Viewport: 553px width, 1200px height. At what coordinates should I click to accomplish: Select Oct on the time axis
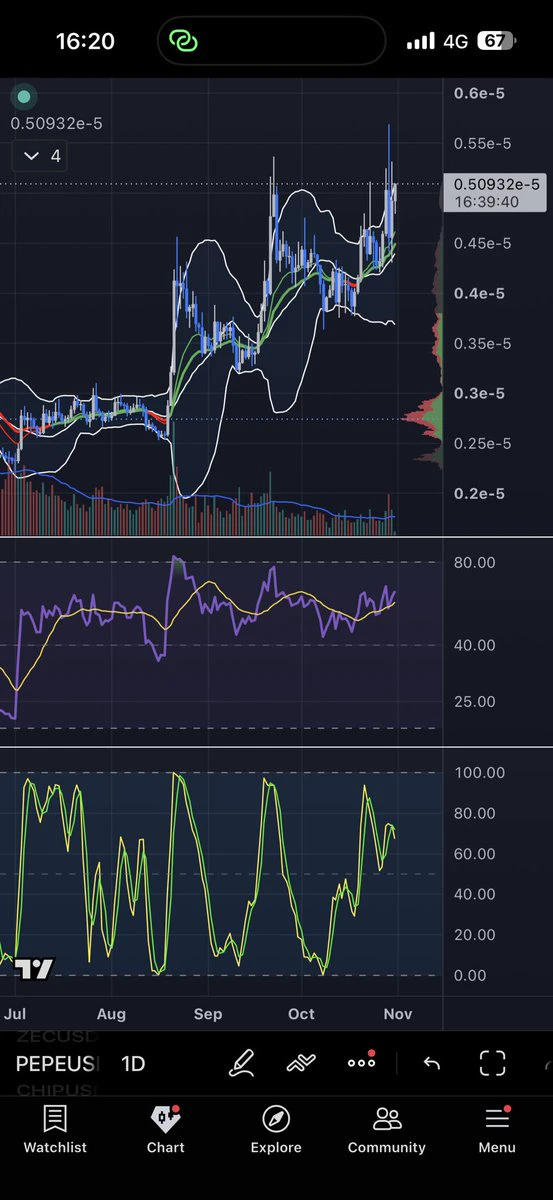click(301, 1013)
